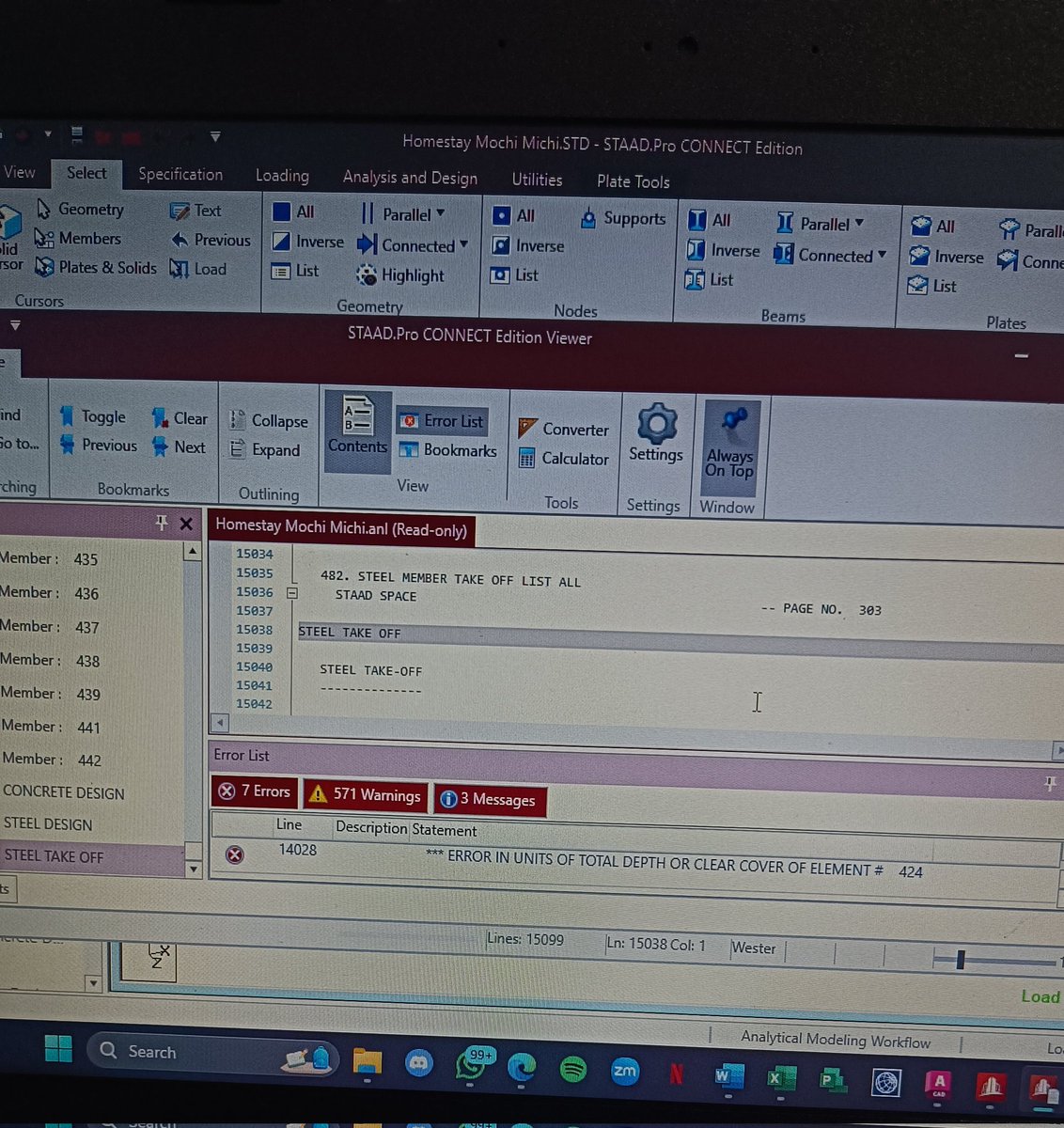Viewport: 1064px width, 1128px height.
Task: Filter the list by 7 Errors
Action: (x=255, y=791)
